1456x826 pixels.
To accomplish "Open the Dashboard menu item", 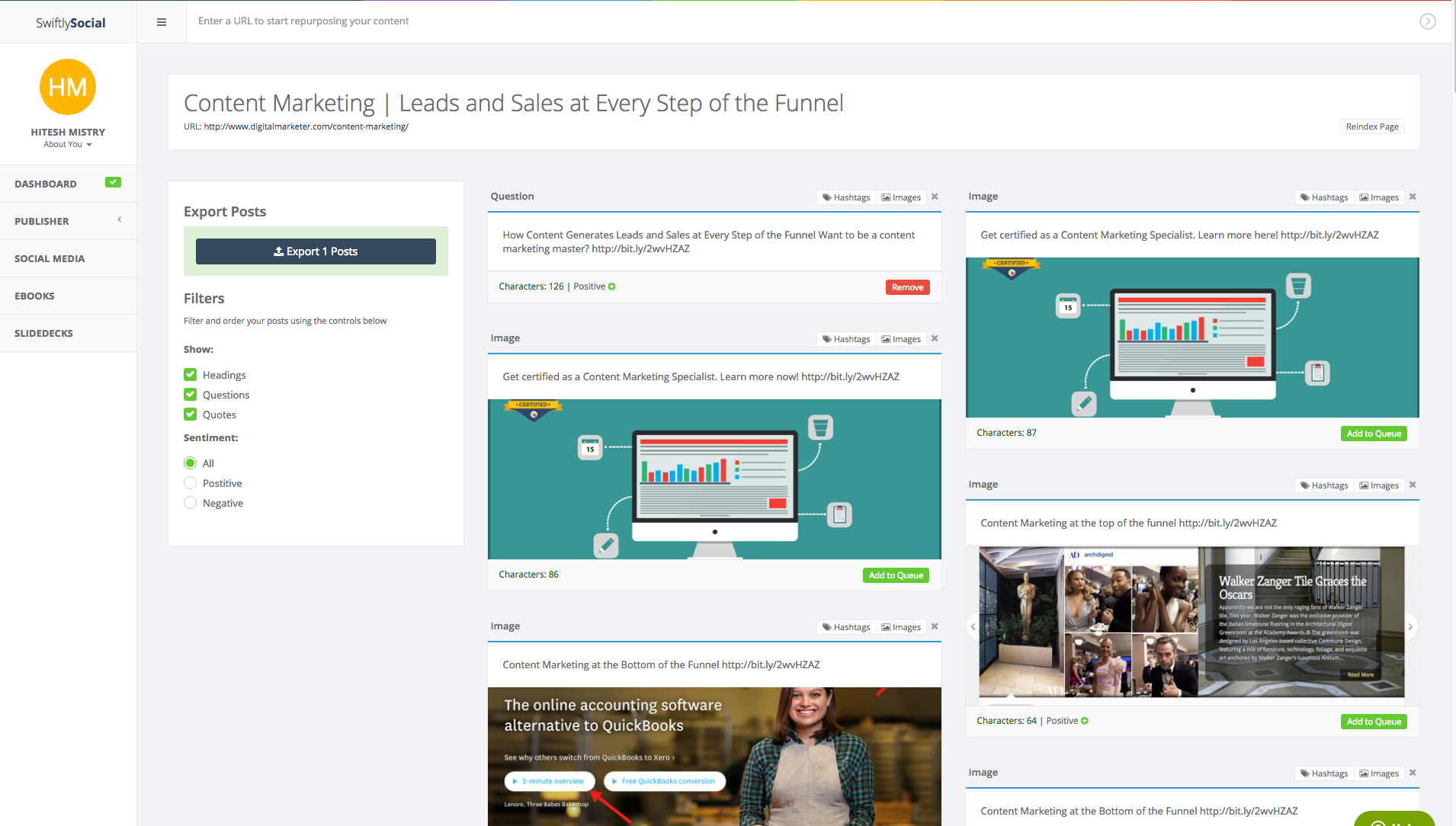I will (68, 184).
